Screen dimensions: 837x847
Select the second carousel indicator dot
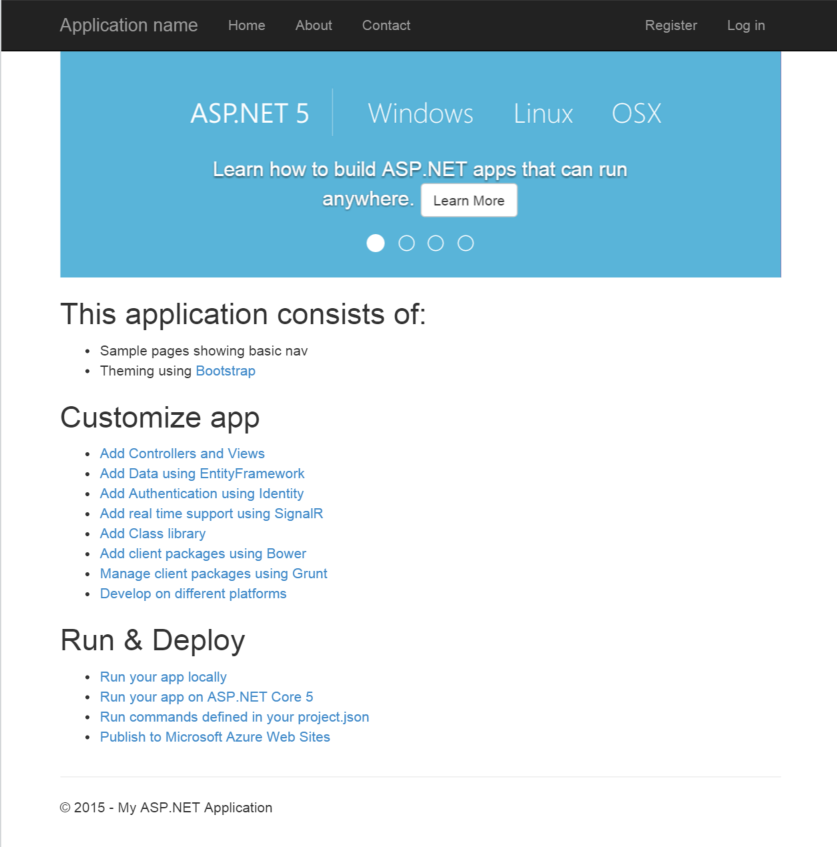(x=406, y=243)
